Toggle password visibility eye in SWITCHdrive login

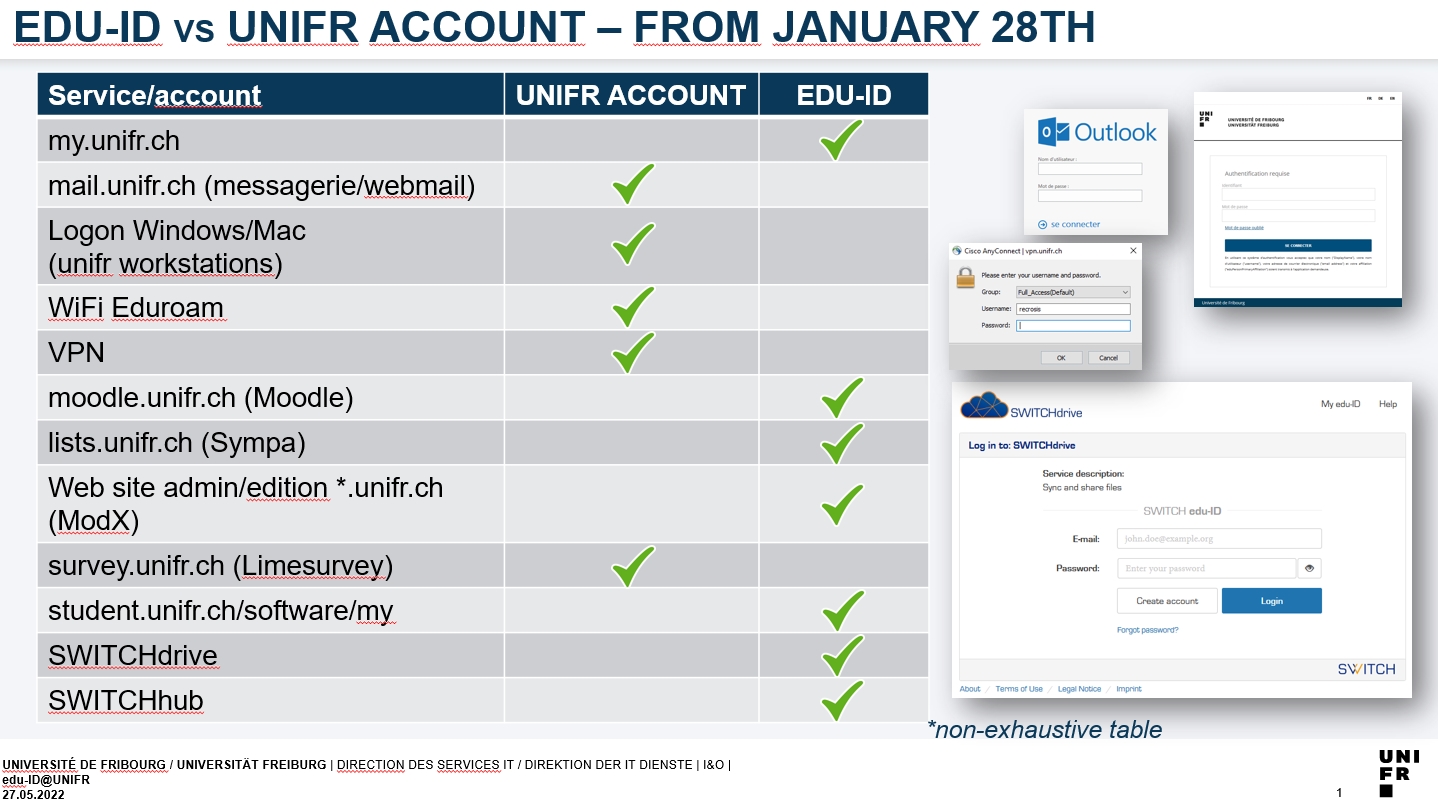pos(1310,568)
